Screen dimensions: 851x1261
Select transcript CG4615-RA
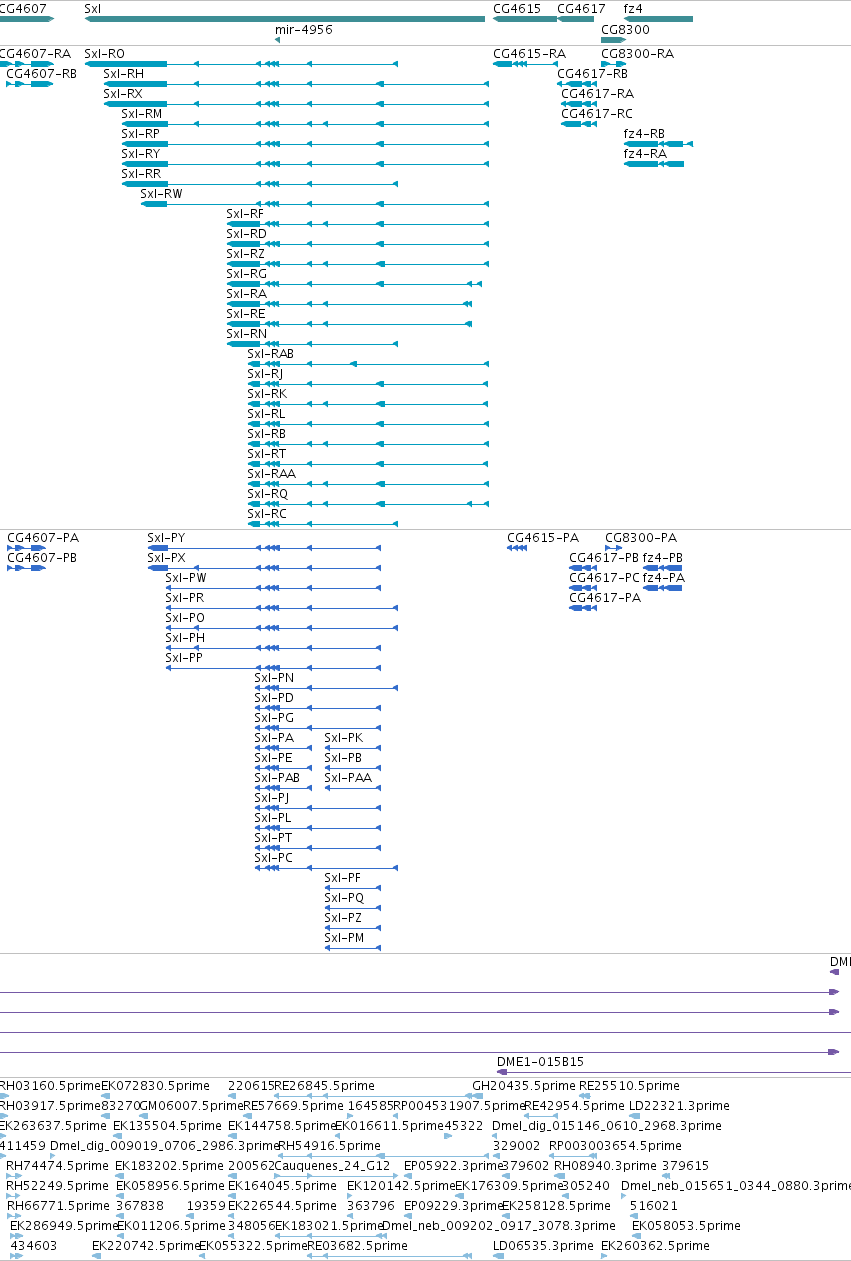[529, 54]
